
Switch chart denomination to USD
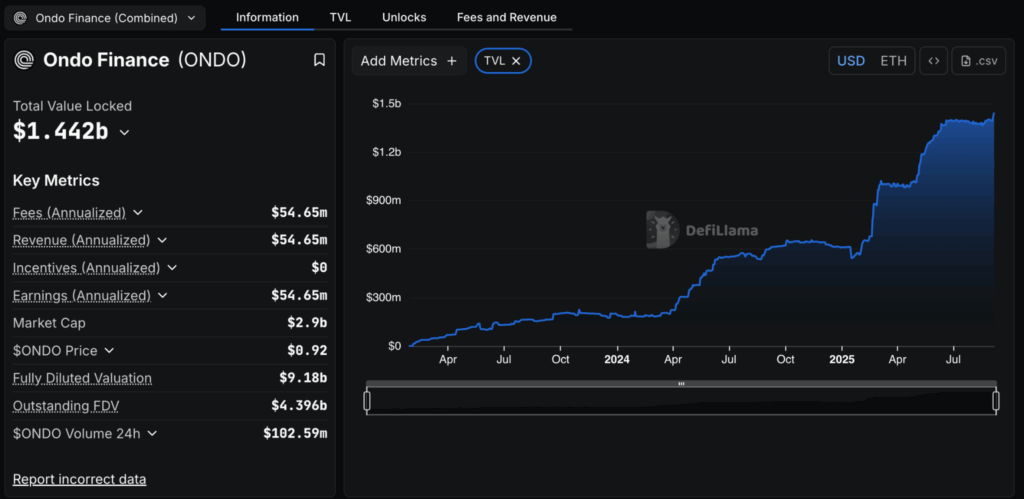pos(850,61)
